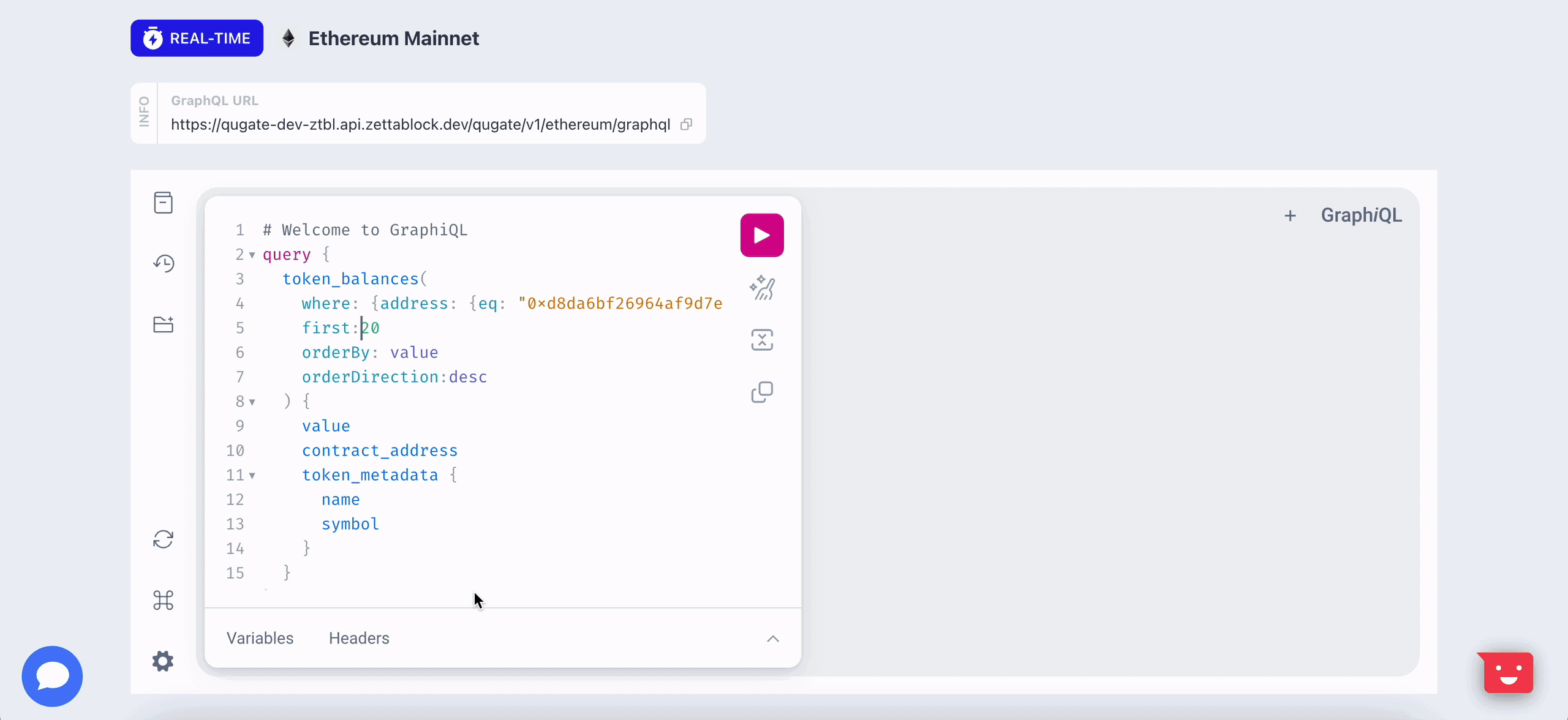
Task: Collapse the query block on line 2
Action: tap(252, 255)
